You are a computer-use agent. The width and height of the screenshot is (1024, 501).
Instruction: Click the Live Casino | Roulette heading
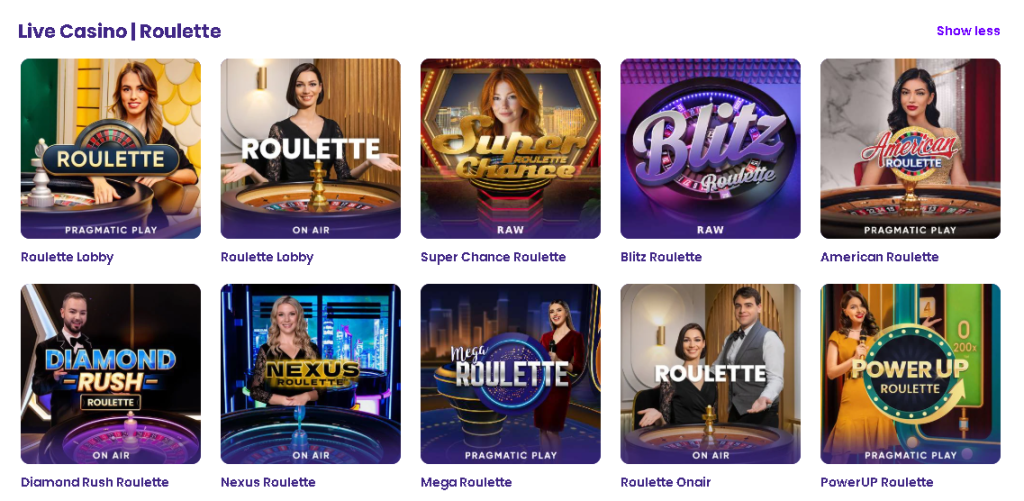pyautogui.click(x=119, y=31)
